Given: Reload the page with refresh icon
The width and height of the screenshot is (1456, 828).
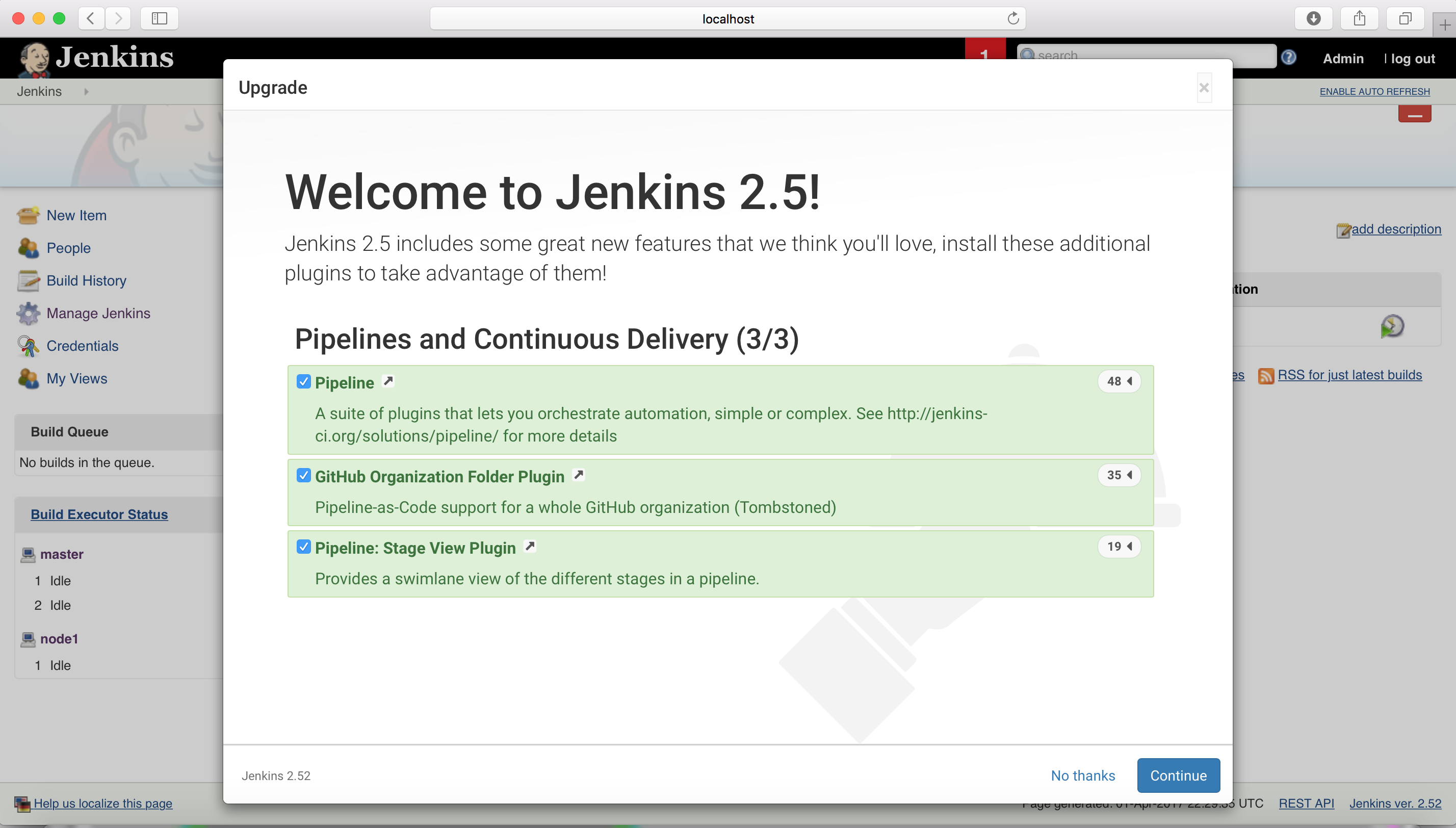Looking at the screenshot, I should [1012, 18].
